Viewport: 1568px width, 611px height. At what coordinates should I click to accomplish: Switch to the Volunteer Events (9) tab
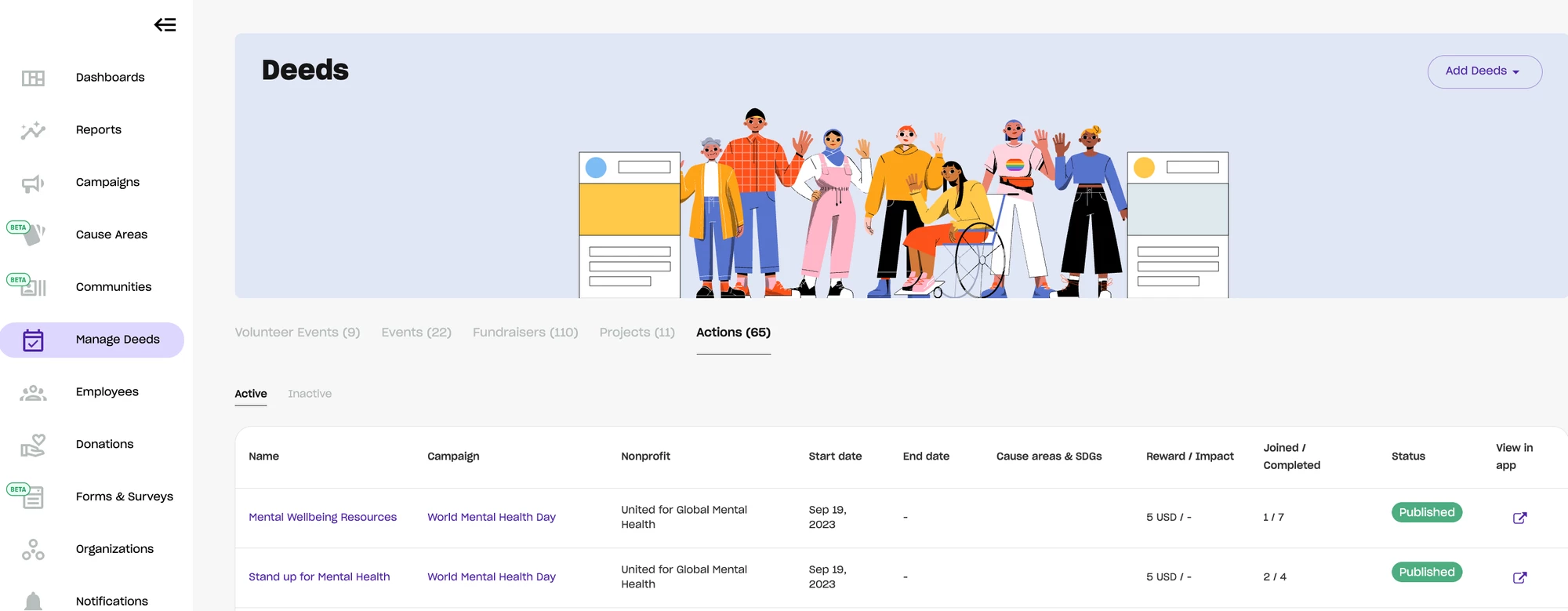click(x=297, y=333)
